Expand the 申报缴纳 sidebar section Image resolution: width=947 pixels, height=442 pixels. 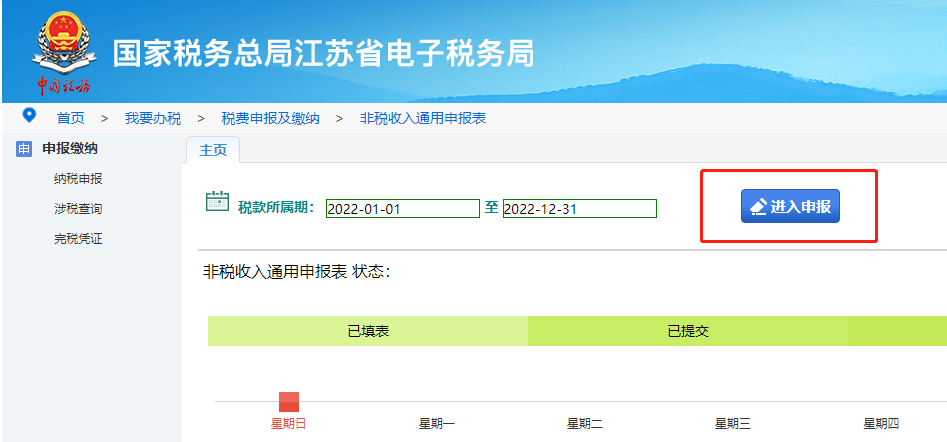tap(69, 149)
